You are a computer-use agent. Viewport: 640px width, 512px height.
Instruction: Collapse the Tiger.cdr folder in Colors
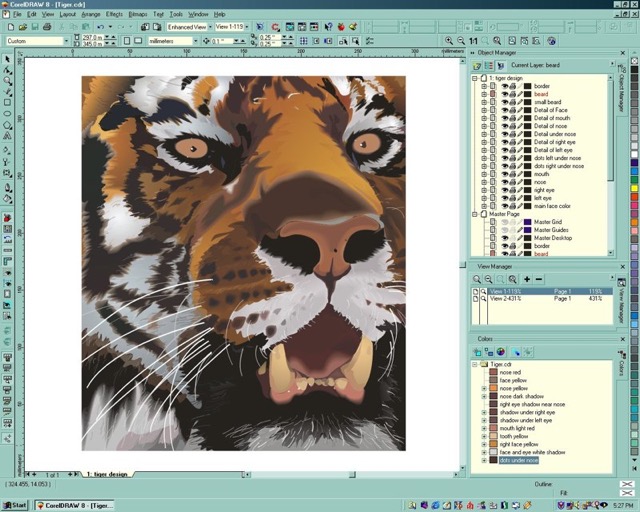click(475, 364)
